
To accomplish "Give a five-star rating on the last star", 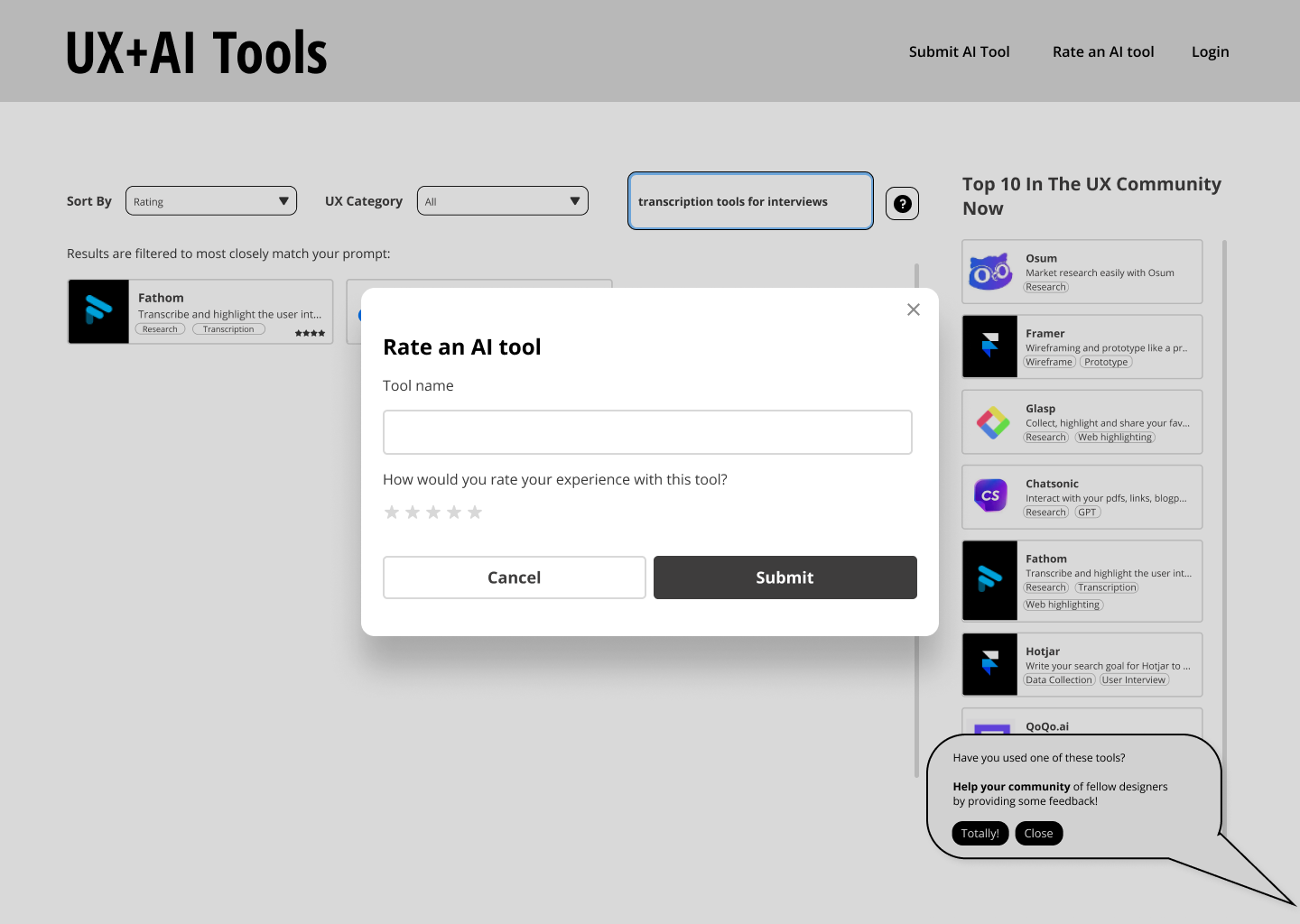I will point(475,512).
